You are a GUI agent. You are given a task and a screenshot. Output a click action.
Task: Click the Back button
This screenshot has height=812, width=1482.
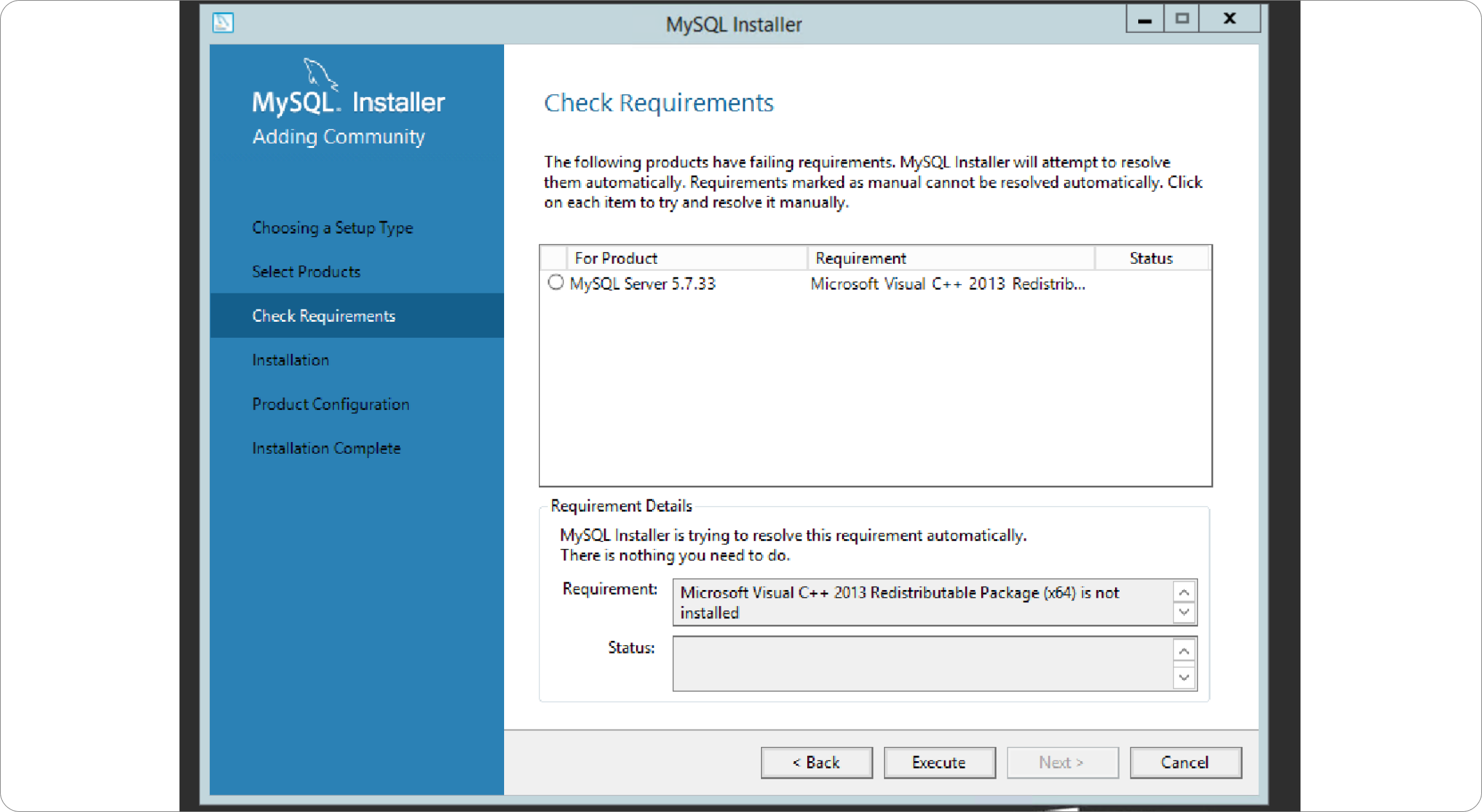pyautogui.click(x=816, y=762)
